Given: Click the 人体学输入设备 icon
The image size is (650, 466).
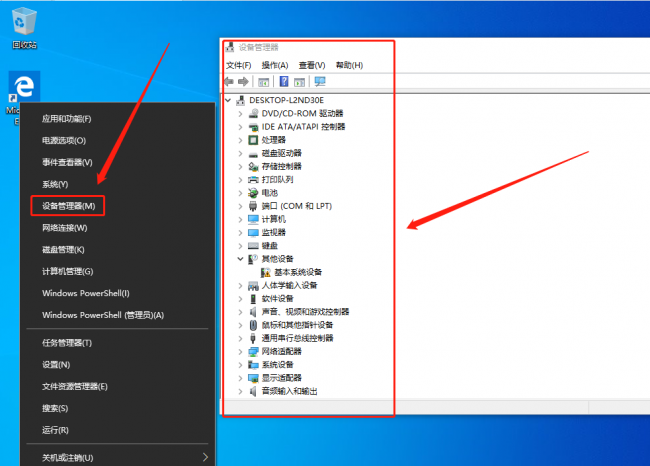Looking at the screenshot, I should pos(253,286).
